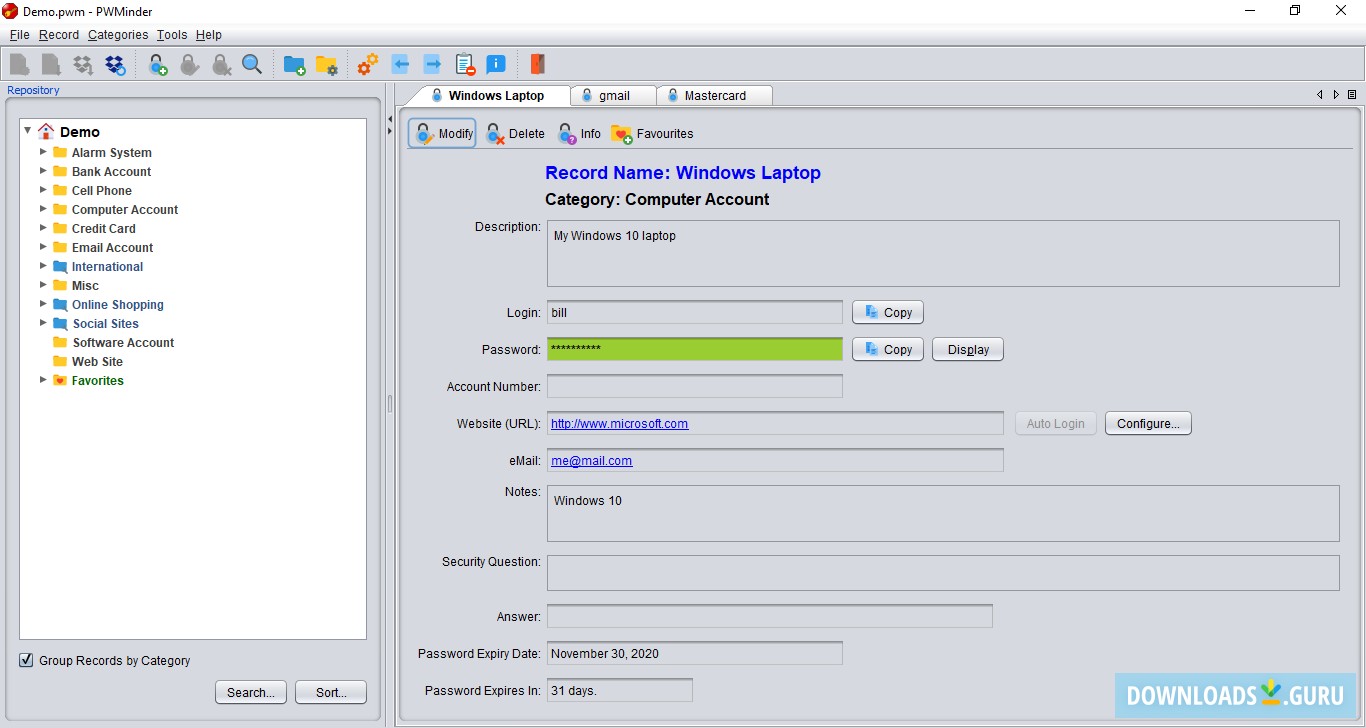Click the grayed-out Dropbox toolbar icon
Screen dimensions: 1366x728
tap(84, 65)
